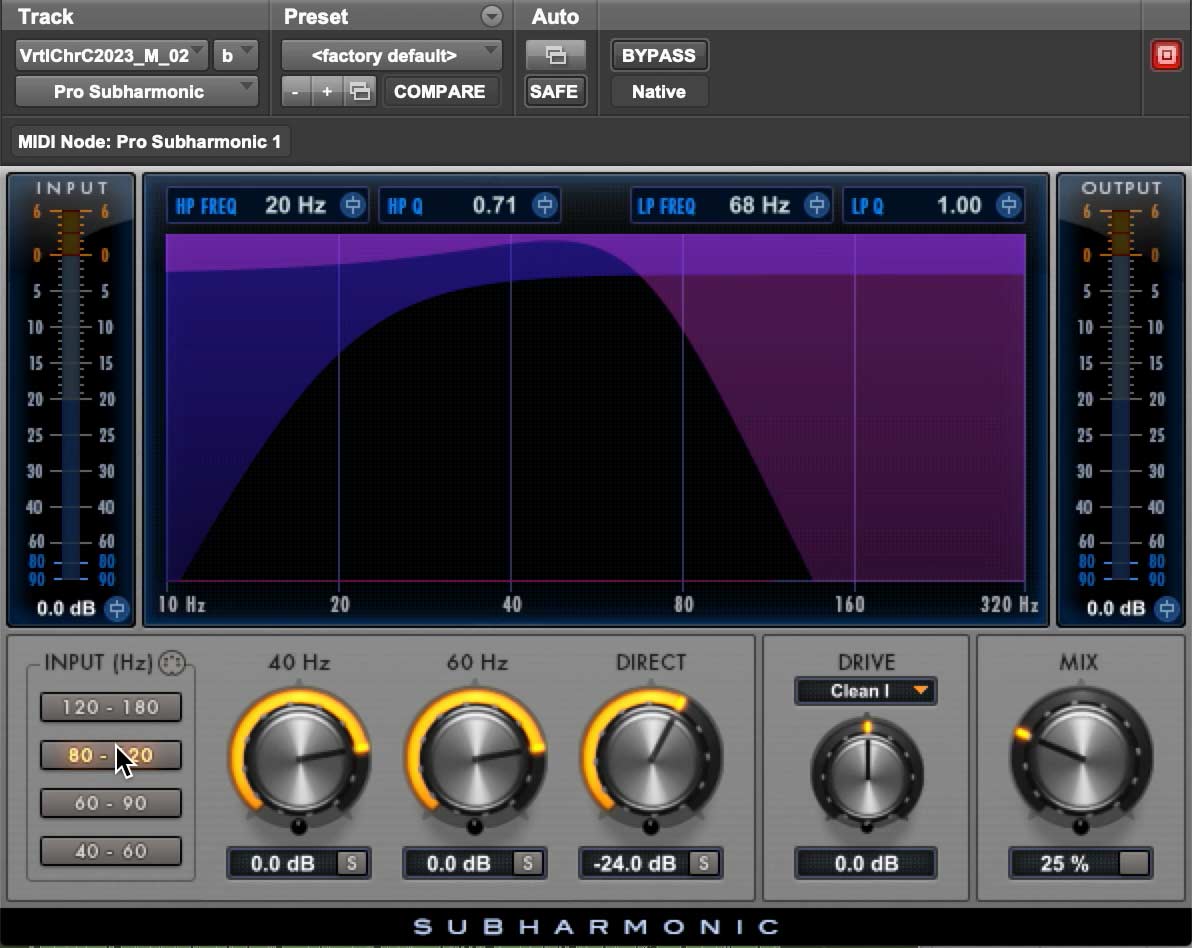This screenshot has width=1192, height=948.
Task: Click the LP FREQ automation enable icon
Action: (x=816, y=205)
